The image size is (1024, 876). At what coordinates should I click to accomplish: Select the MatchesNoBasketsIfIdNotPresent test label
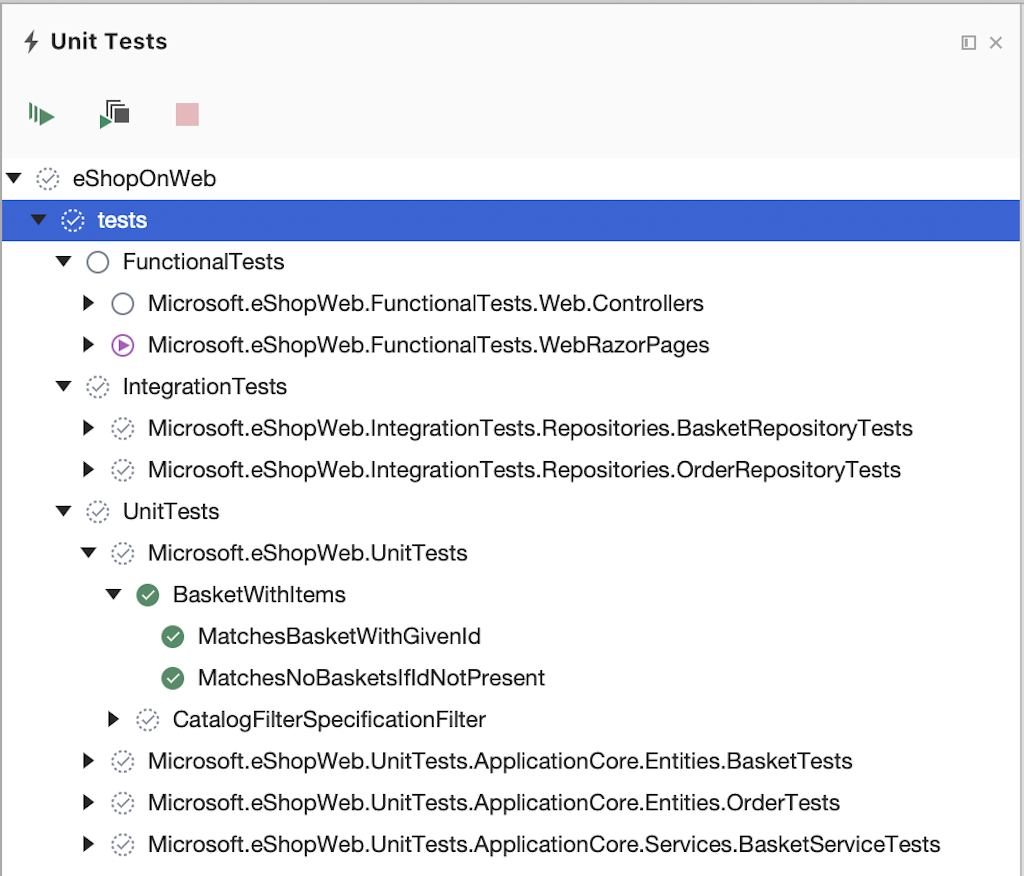coord(372,678)
